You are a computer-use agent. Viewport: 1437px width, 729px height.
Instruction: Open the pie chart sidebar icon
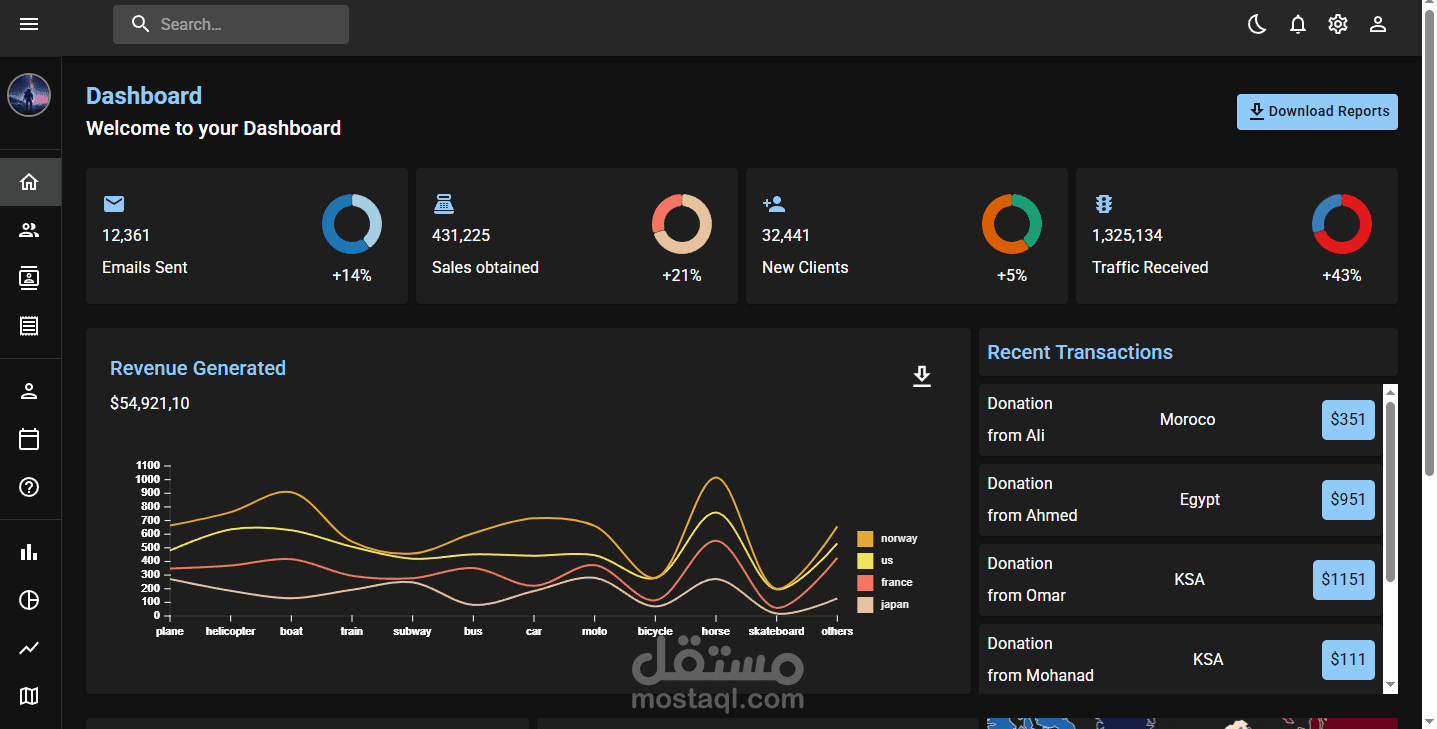30,600
